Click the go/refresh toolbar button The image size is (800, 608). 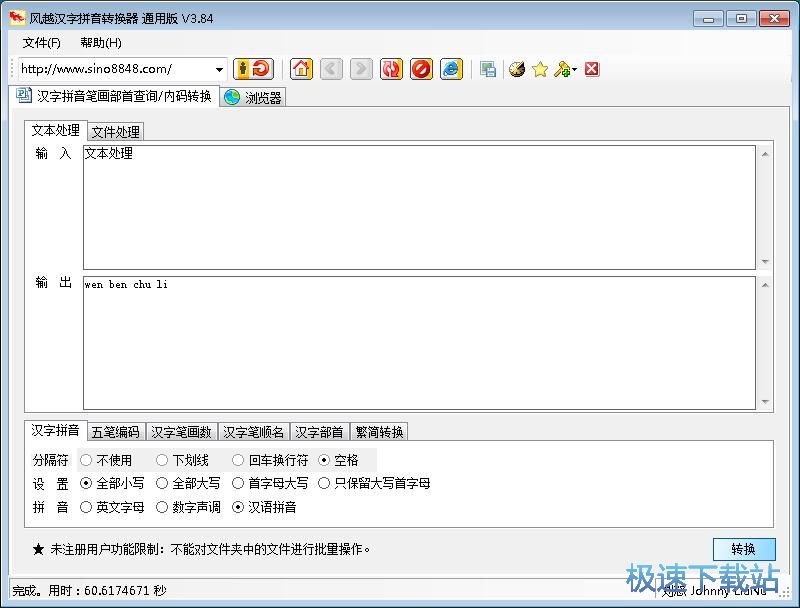coord(253,69)
